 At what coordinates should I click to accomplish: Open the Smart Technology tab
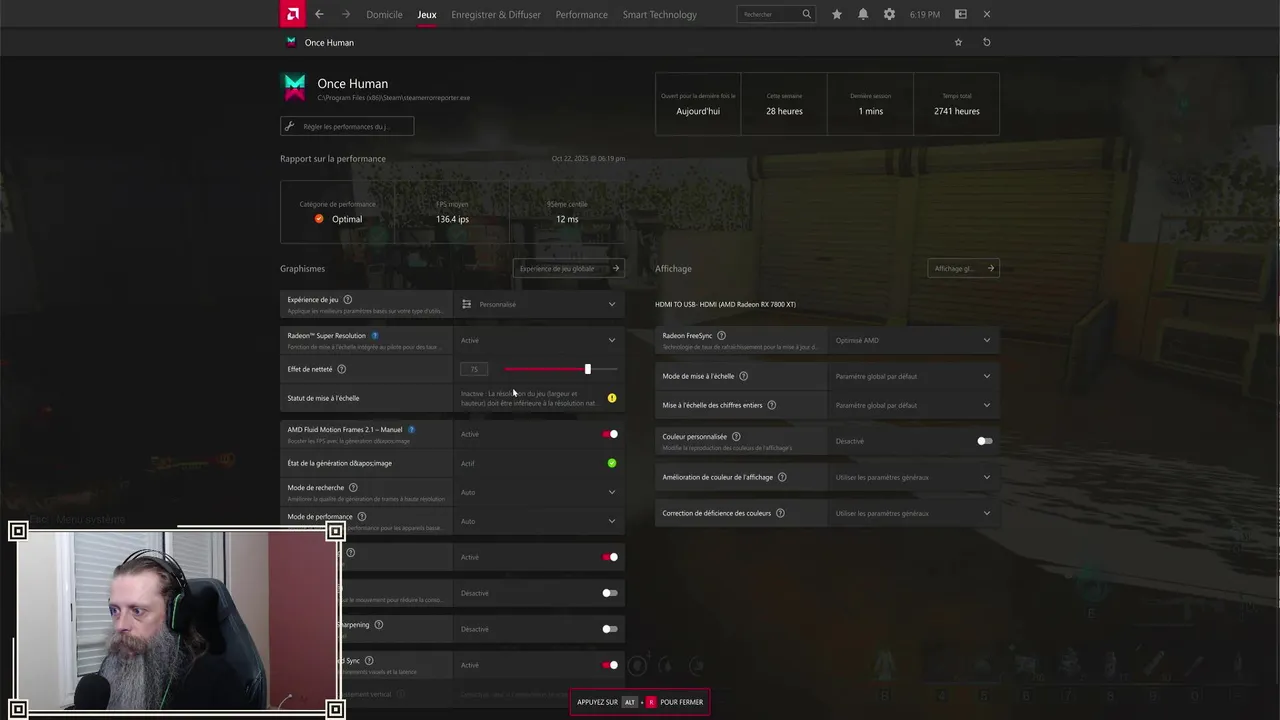coord(659,14)
